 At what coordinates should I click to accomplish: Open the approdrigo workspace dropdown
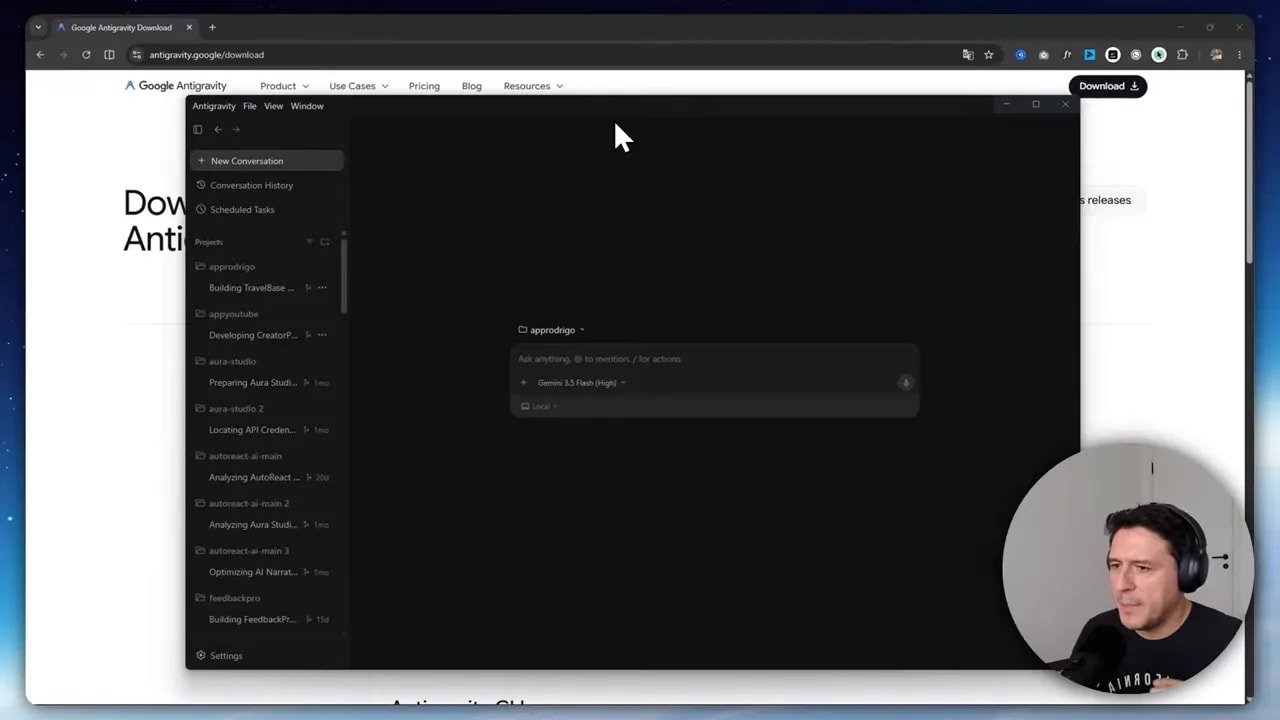pos(552,330)
